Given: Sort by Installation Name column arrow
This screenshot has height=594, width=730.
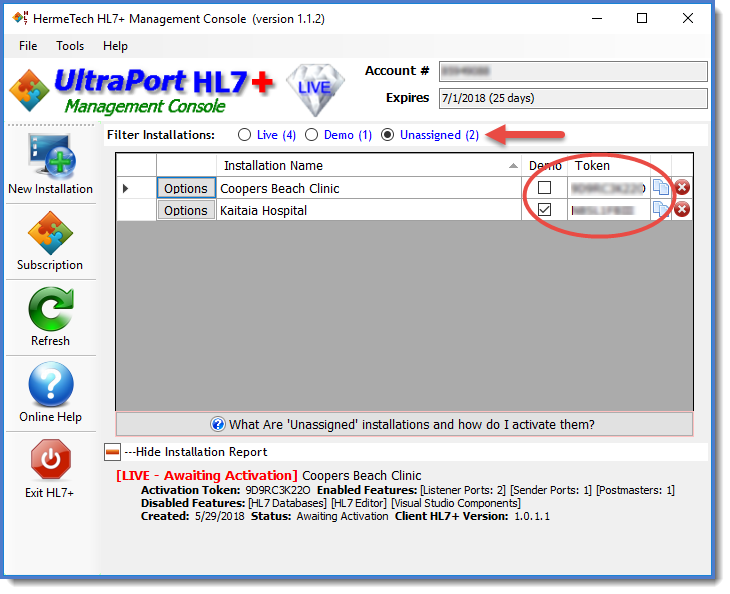Looking at the screenshot, I should point(513,166).
